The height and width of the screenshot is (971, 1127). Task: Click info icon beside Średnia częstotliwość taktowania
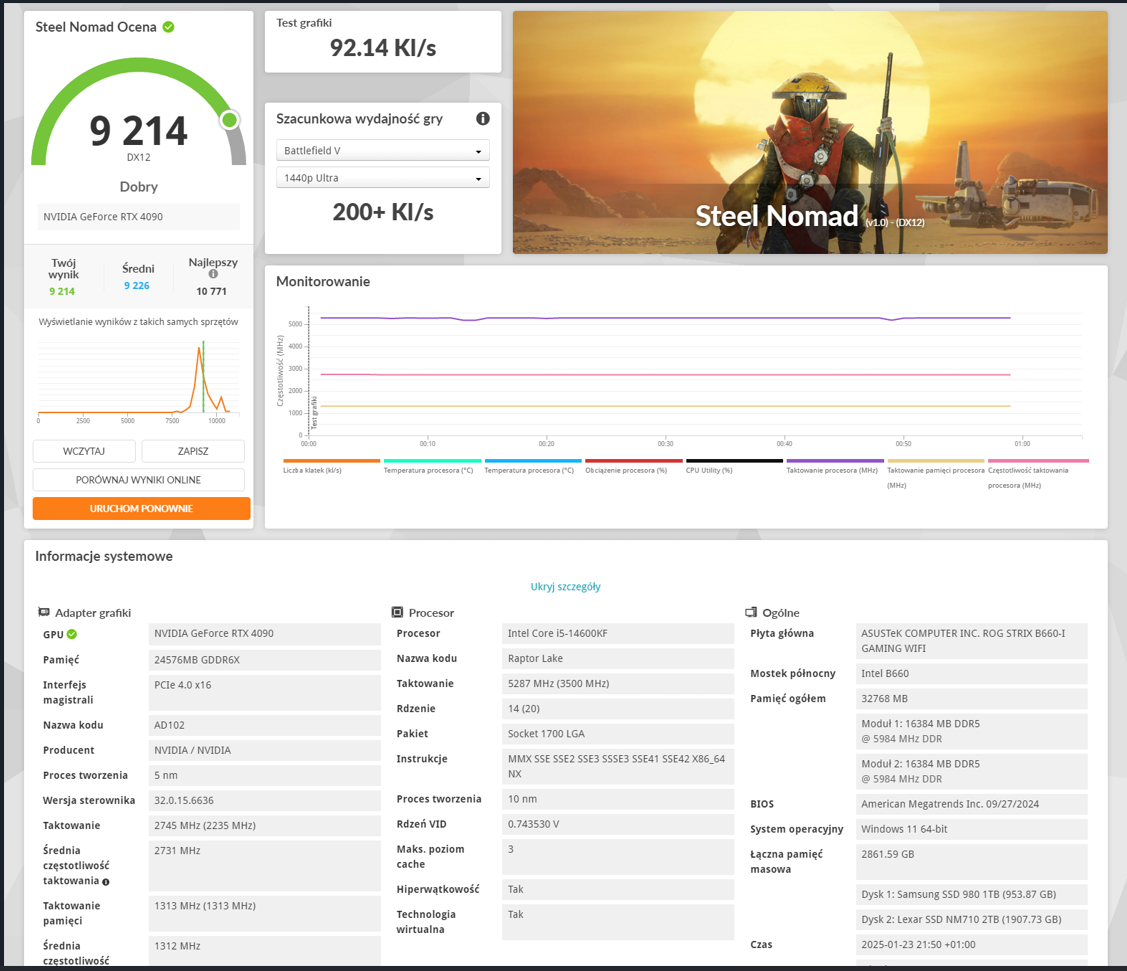pos(106,882)
